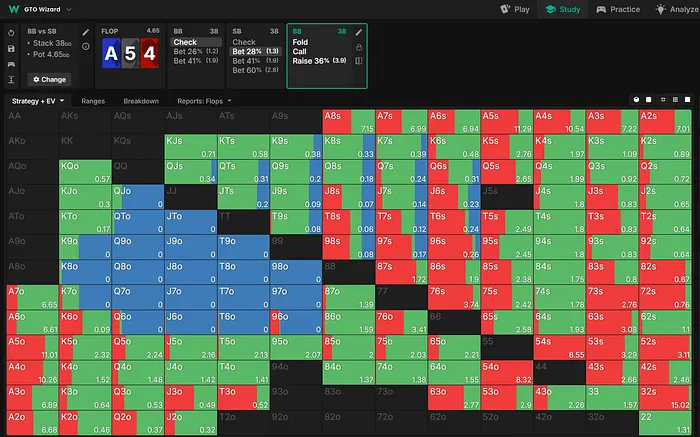Expand the Reports: Flops dropdown
The height and width of the screenshot is (437, 700).
(204, 101)
